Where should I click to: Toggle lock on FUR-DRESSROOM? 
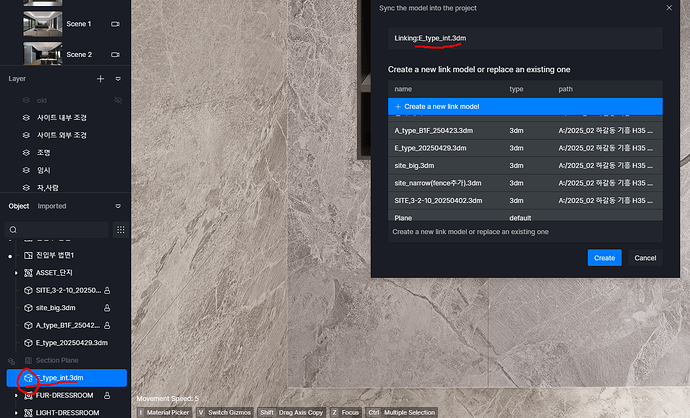tap(107, 396)
